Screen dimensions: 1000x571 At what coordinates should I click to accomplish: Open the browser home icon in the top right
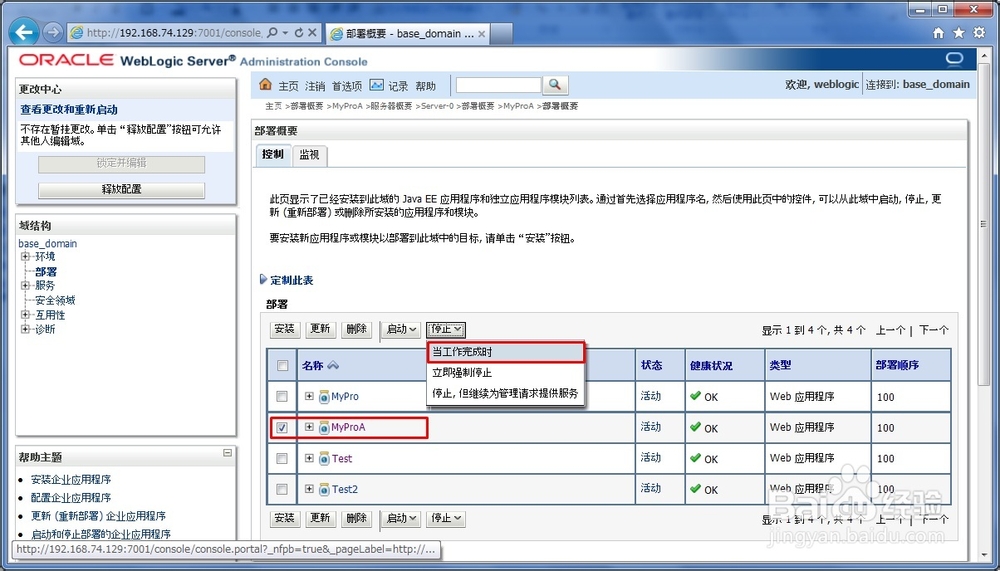point(938,33)
